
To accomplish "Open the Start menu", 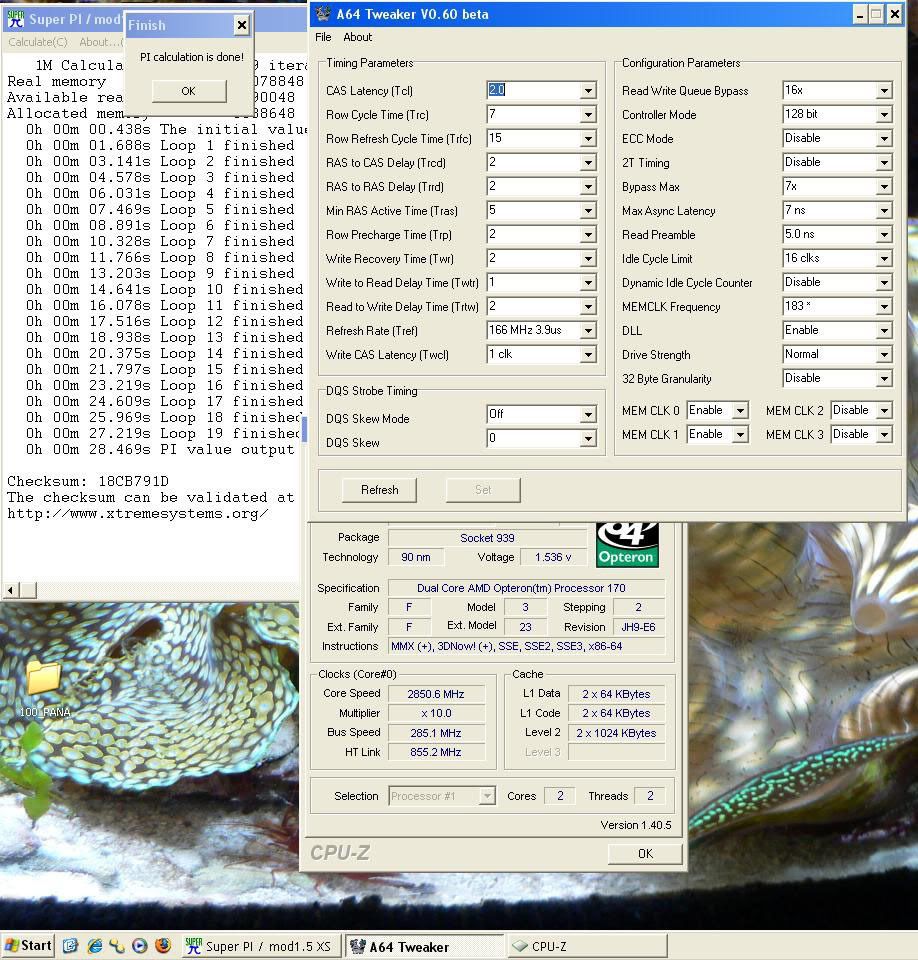I will tap(28, 945).
